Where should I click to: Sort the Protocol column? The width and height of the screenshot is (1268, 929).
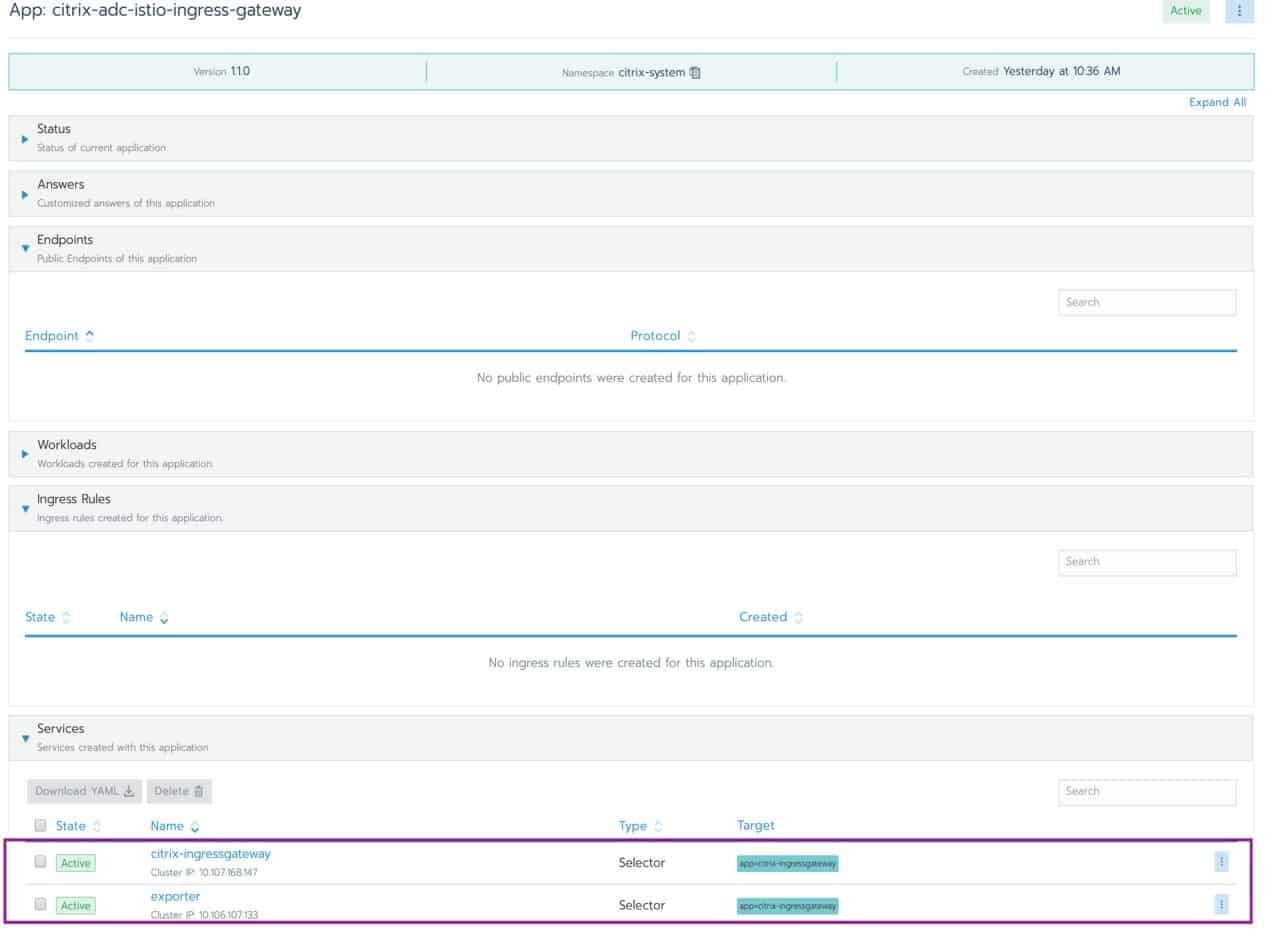click(x=662, y=336)
